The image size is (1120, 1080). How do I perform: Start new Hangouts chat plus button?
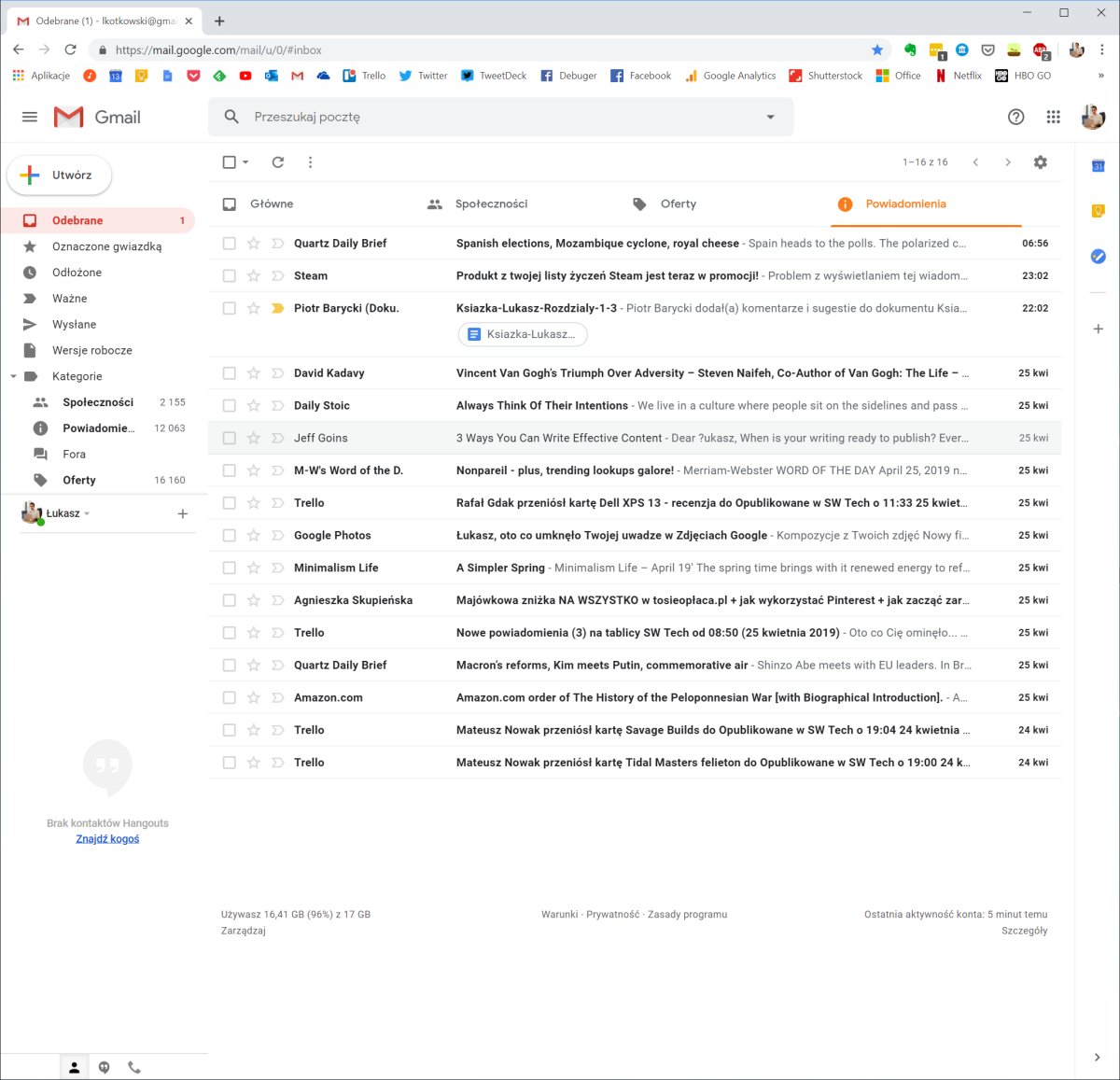[183, 513]
